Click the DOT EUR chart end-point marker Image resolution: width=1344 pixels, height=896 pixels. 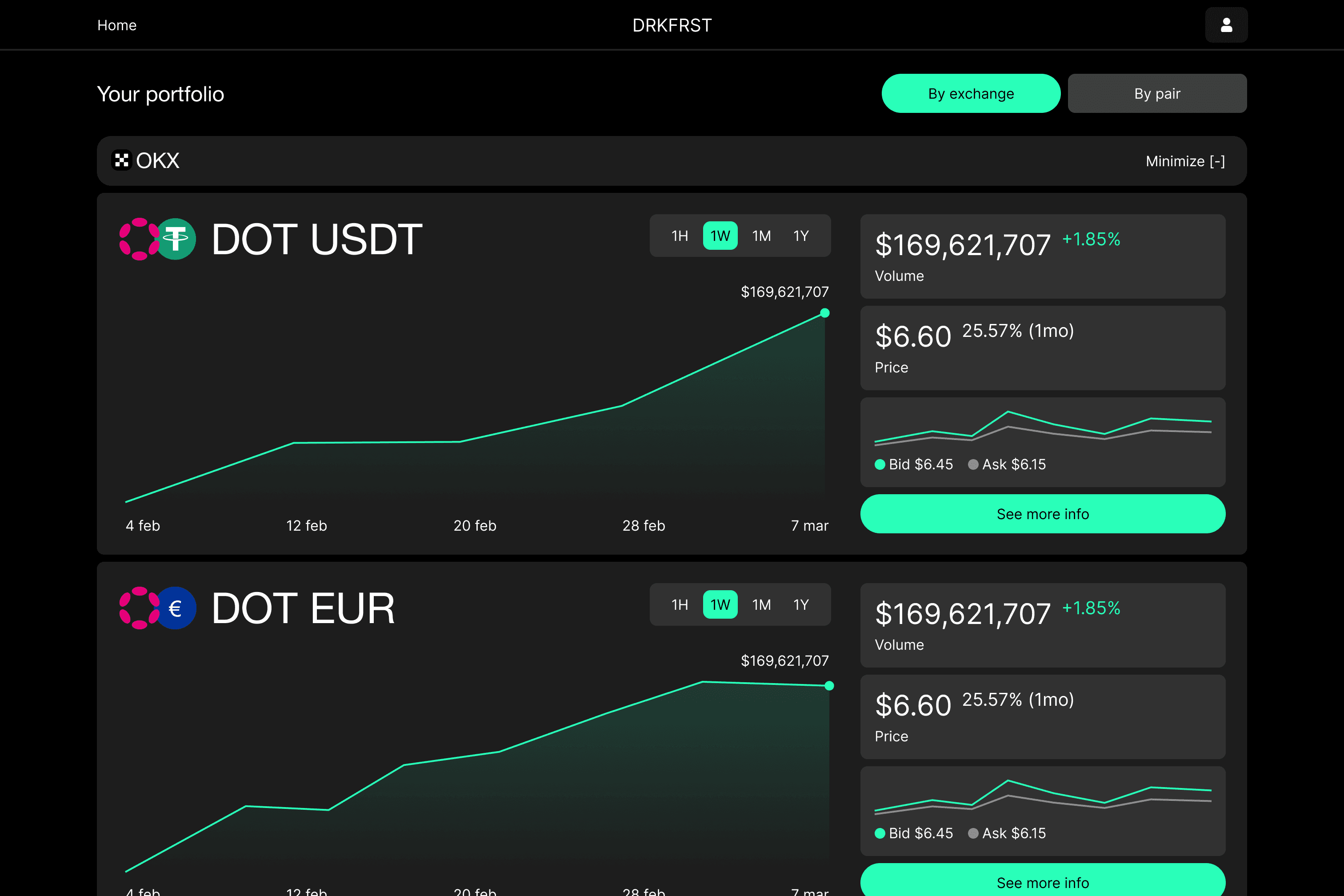click(829, 686)
